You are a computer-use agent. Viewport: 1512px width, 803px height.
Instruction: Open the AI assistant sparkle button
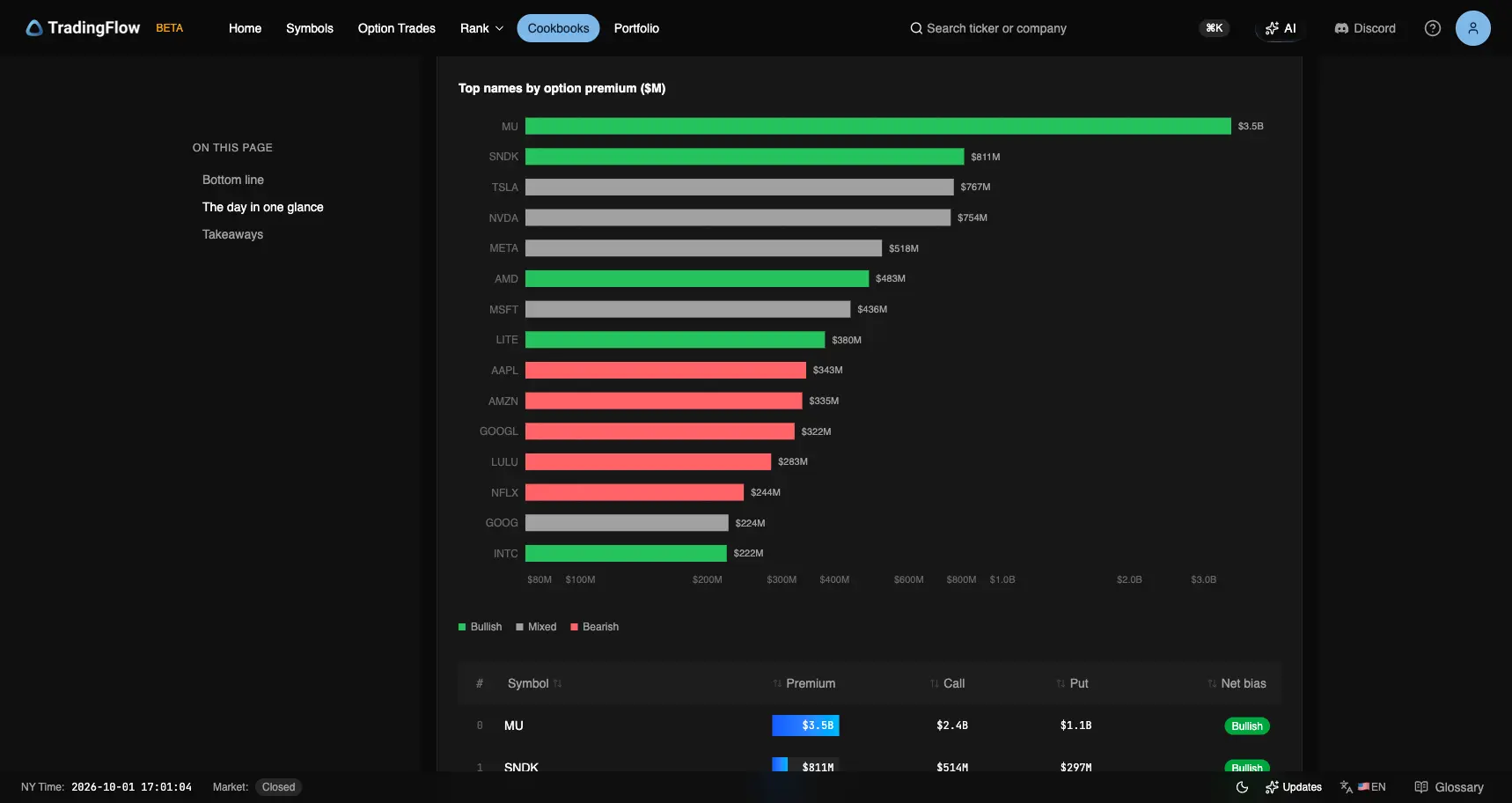pyautogui.click(x=1281, y=28)
